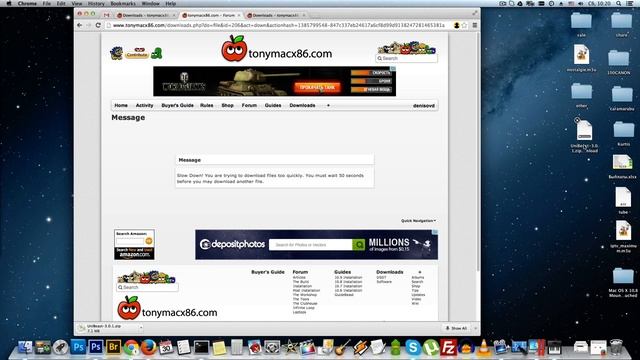Click the orange Go button in the Amazon search box

(x=149, y=241)
